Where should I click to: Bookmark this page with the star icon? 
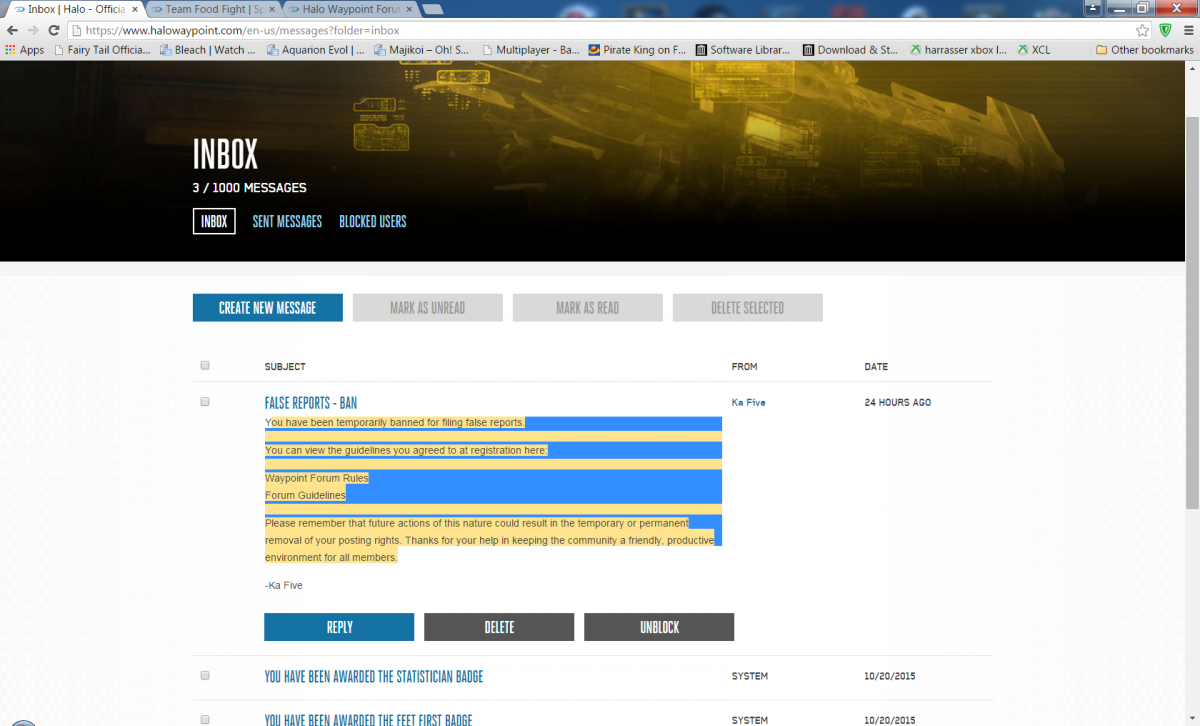pyautogui.click(x=1142, y=30)
